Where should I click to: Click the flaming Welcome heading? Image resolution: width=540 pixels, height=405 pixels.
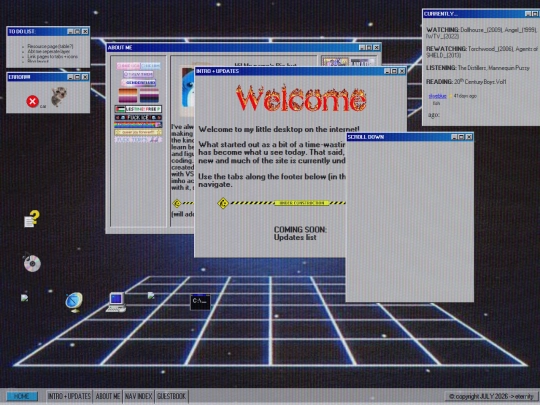(x=301, y=98)
